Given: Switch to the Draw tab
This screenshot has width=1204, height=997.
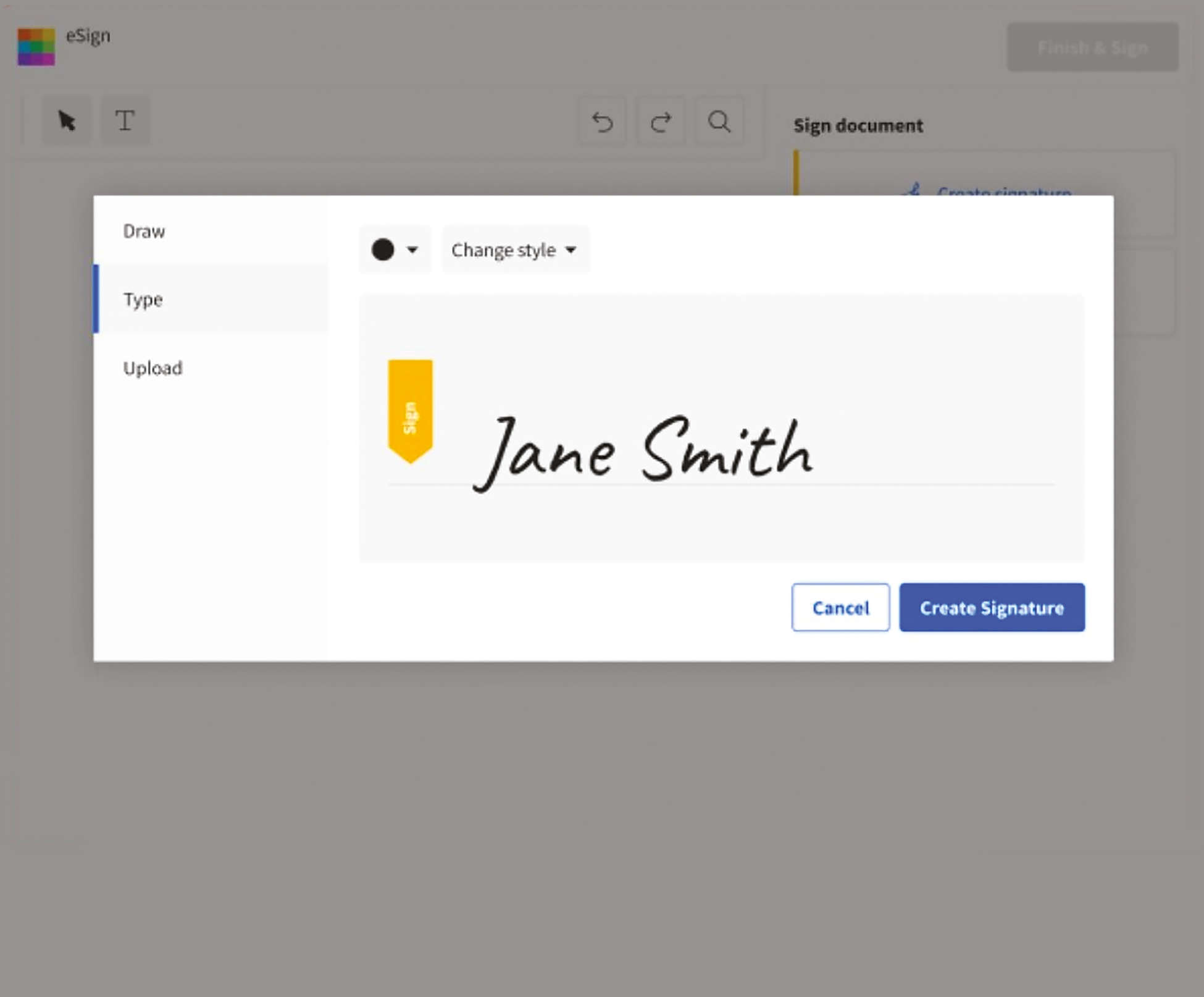Looking at the screenshot, I should (x=144, y=231).
